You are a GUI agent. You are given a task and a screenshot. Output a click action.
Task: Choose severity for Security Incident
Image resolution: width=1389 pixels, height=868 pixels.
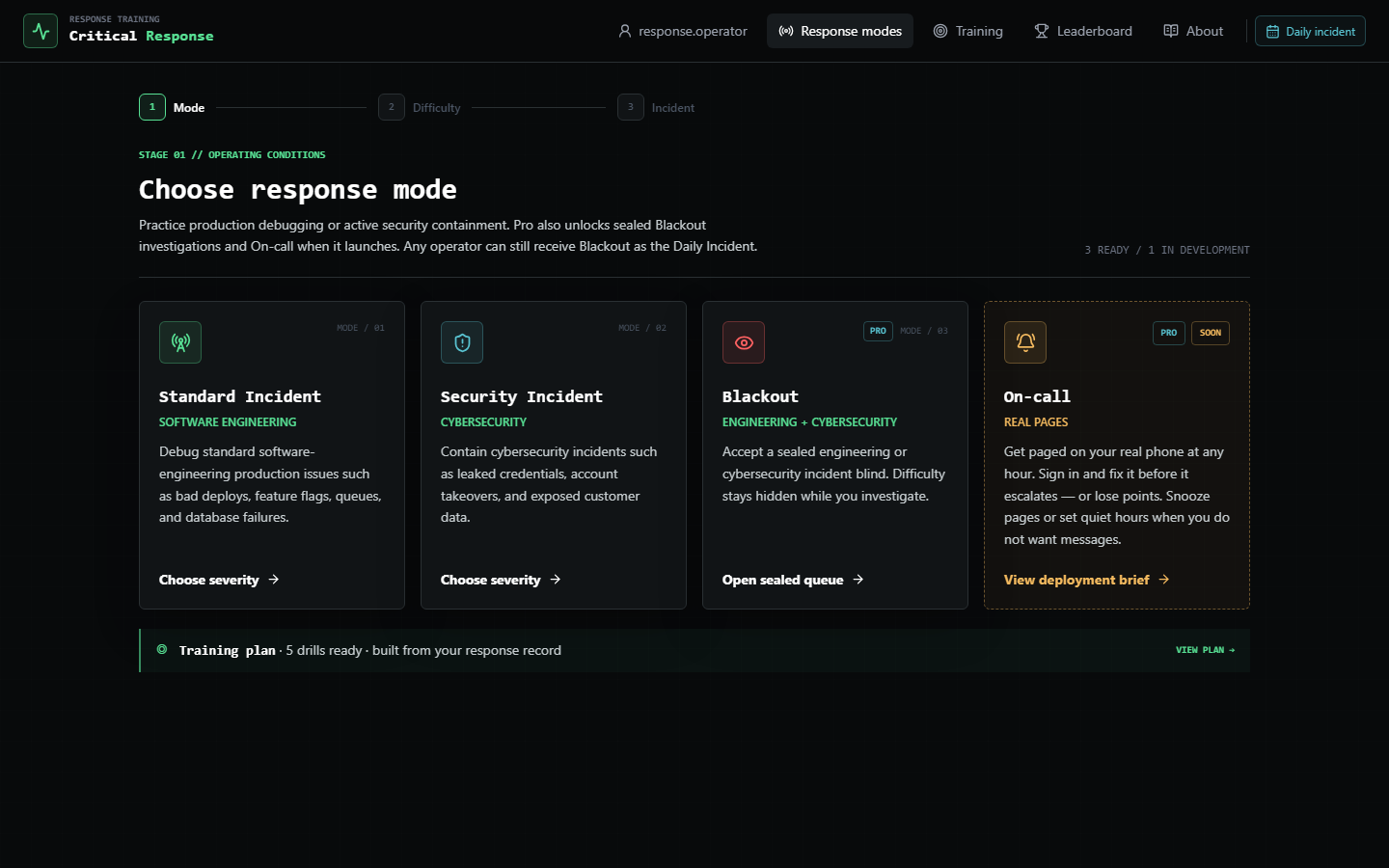point(501,580)
